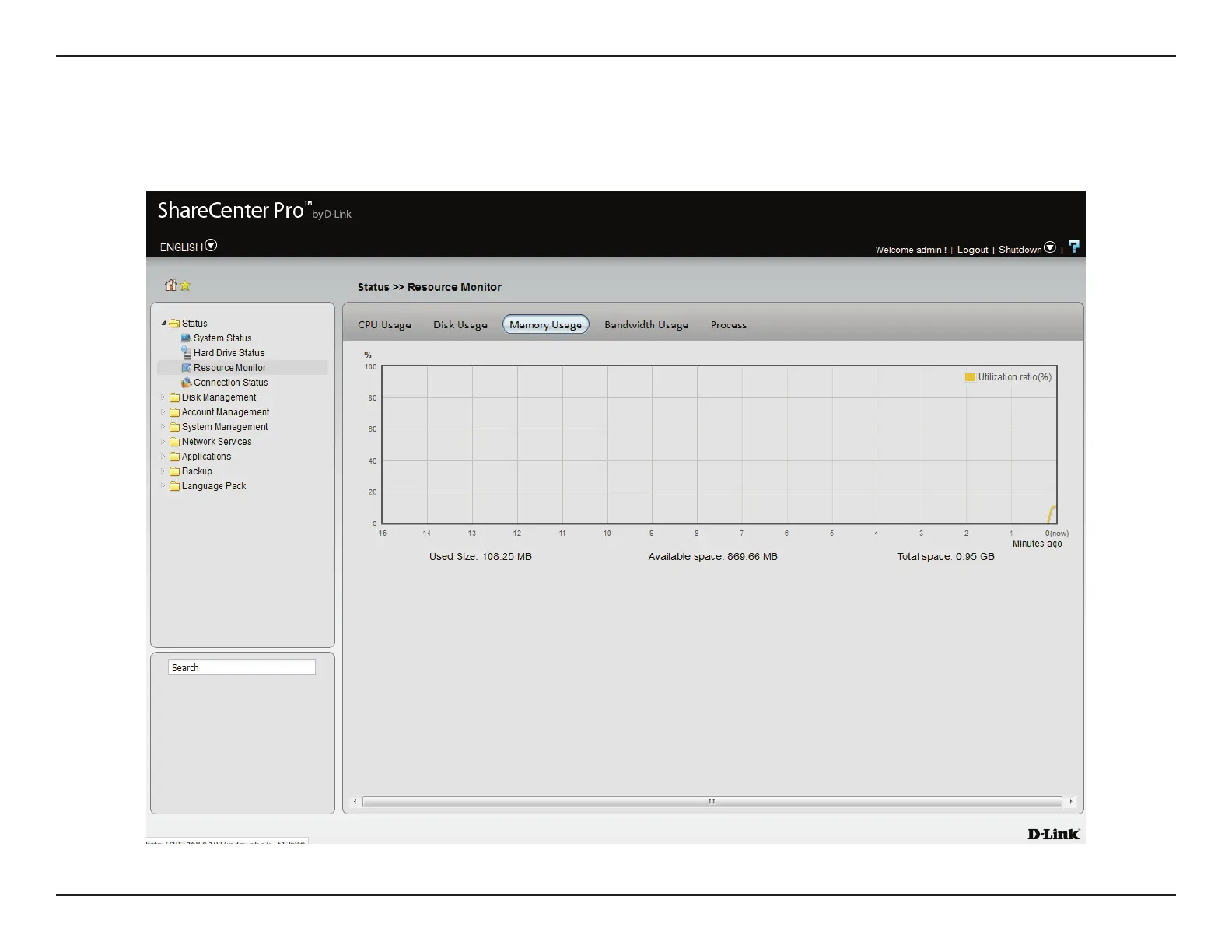Screen dimensions: 1232x952
Task: Click the Hard Drive Status icon
Action: click(186, 353)
